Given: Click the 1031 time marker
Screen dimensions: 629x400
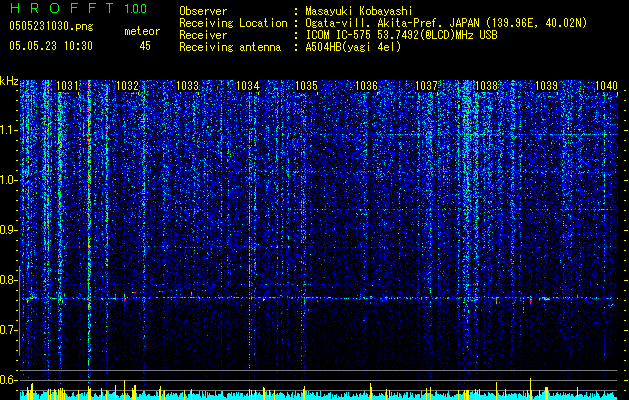Looking at the screenshot, I should (x=68, y=86).
